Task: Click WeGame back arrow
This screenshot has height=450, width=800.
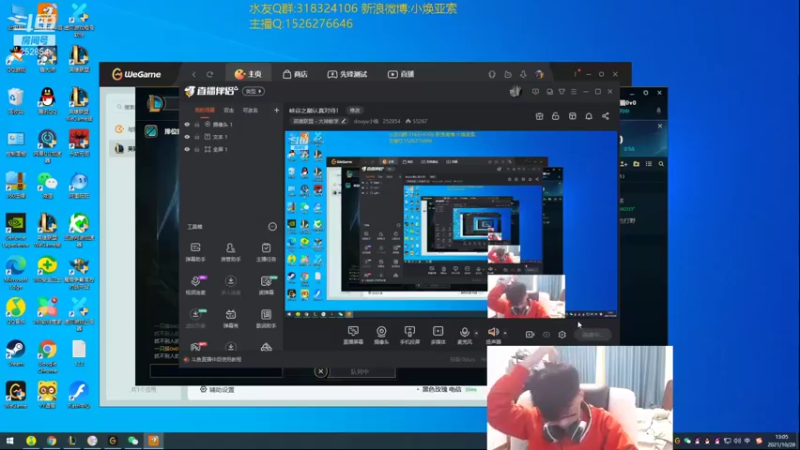Action: 194,74
